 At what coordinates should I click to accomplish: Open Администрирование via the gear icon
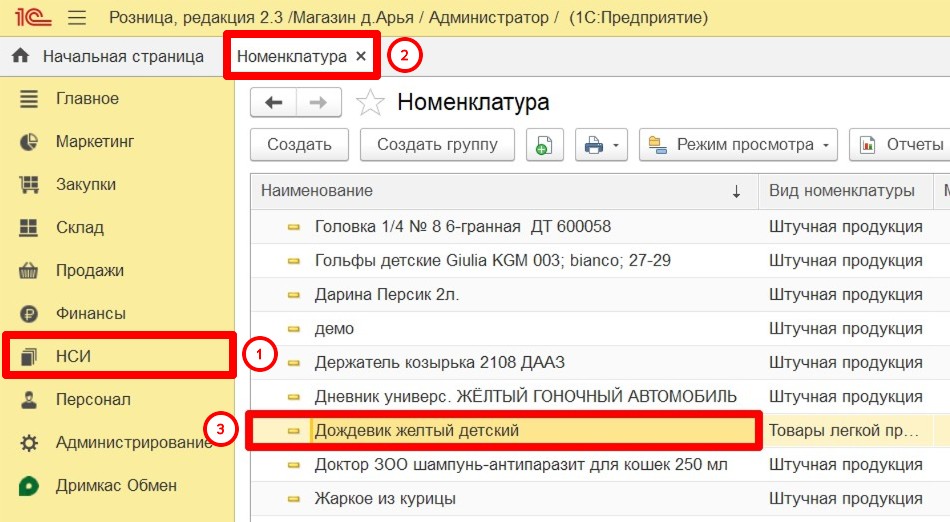(x=29, y=443)
